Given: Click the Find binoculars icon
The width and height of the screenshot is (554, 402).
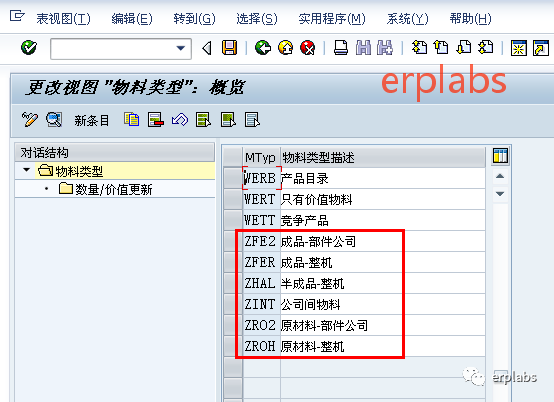Looking at the screenshot, I should 363,48.
